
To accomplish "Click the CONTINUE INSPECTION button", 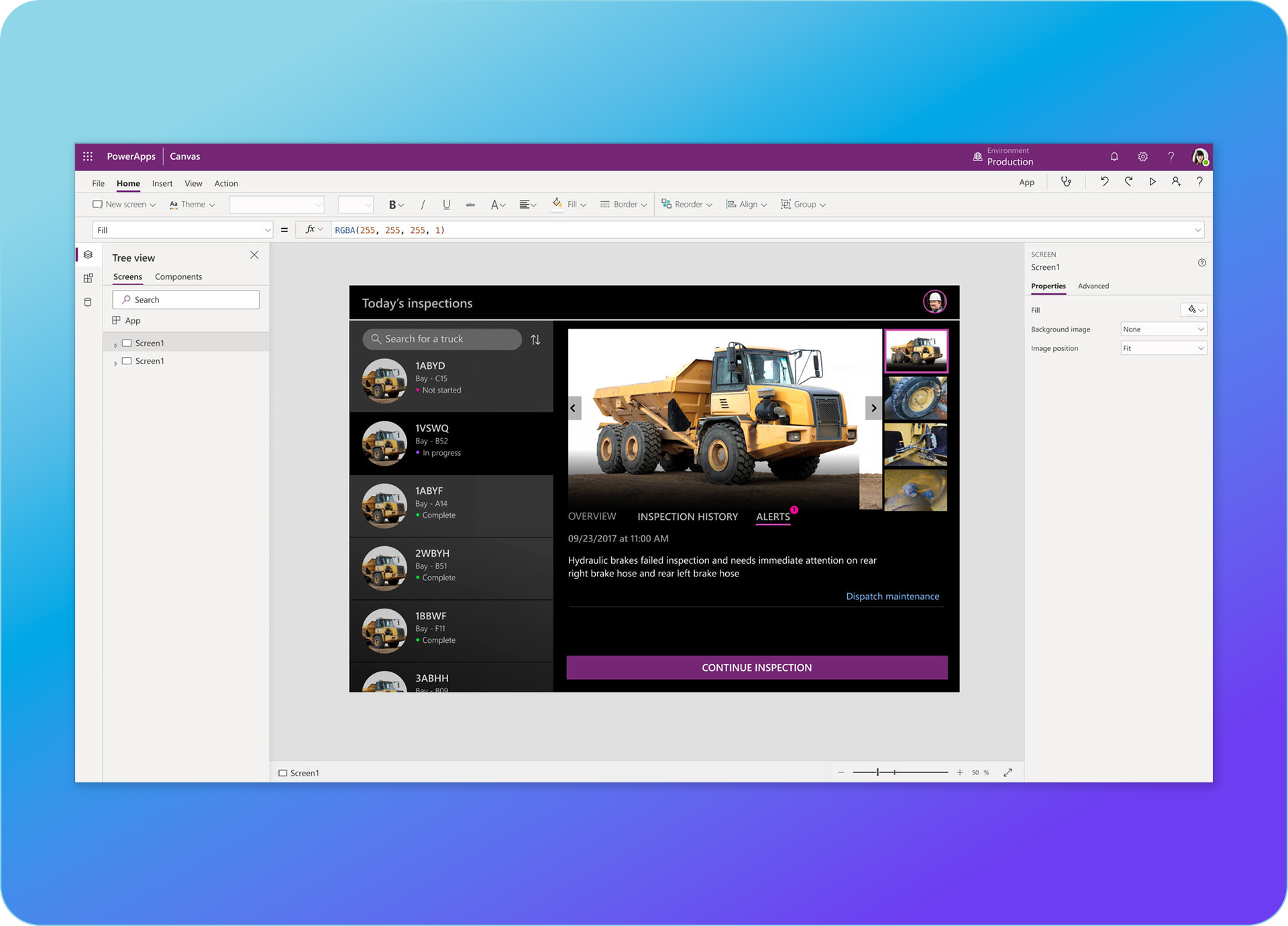I will coord(757,668).
